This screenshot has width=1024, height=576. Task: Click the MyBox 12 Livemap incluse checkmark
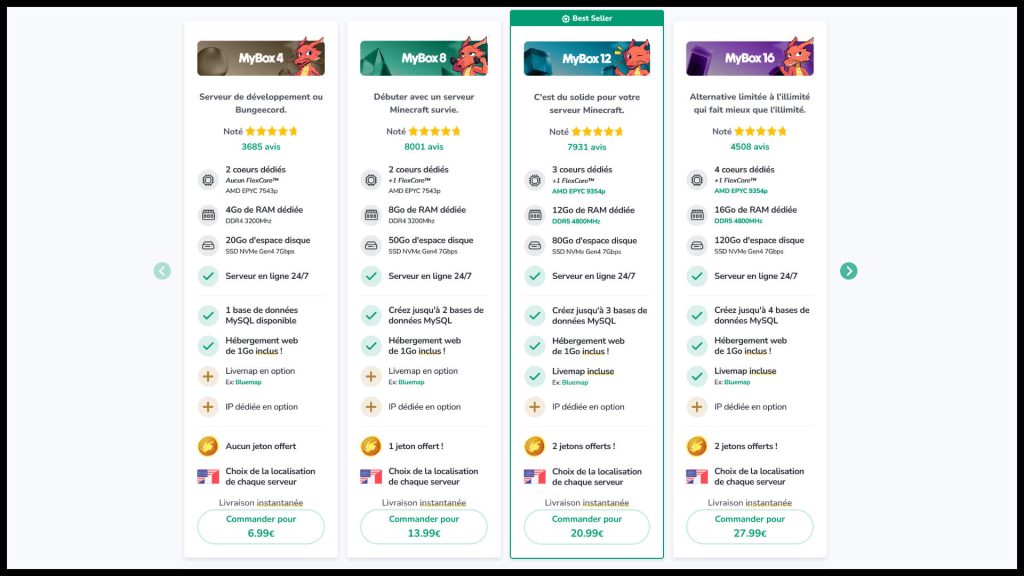pos(534,376)
